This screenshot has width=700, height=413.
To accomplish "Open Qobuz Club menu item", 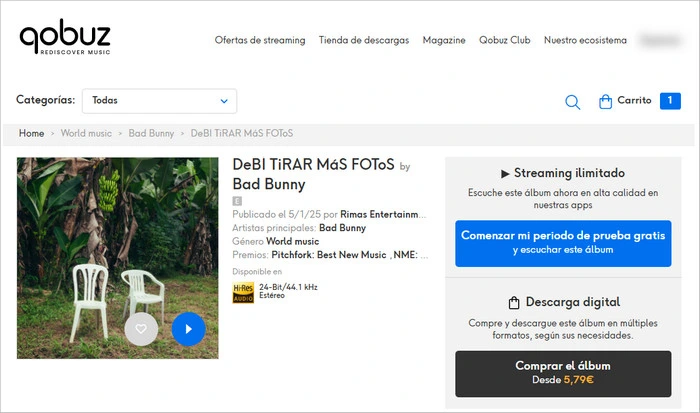I will pyautogui.click(x=504, y=40).
